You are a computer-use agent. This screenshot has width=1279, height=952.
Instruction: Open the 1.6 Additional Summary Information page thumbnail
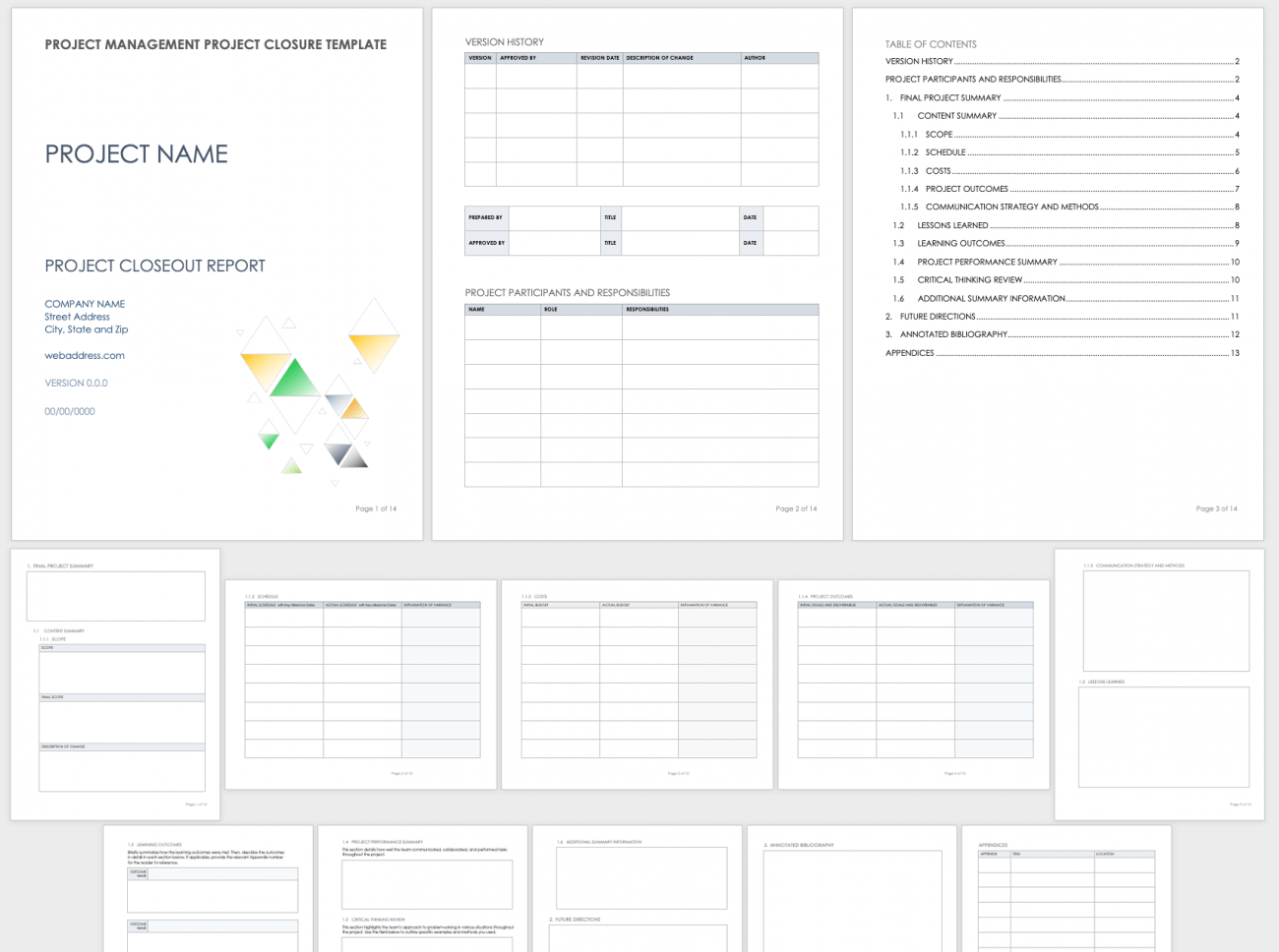click(638, 889)
